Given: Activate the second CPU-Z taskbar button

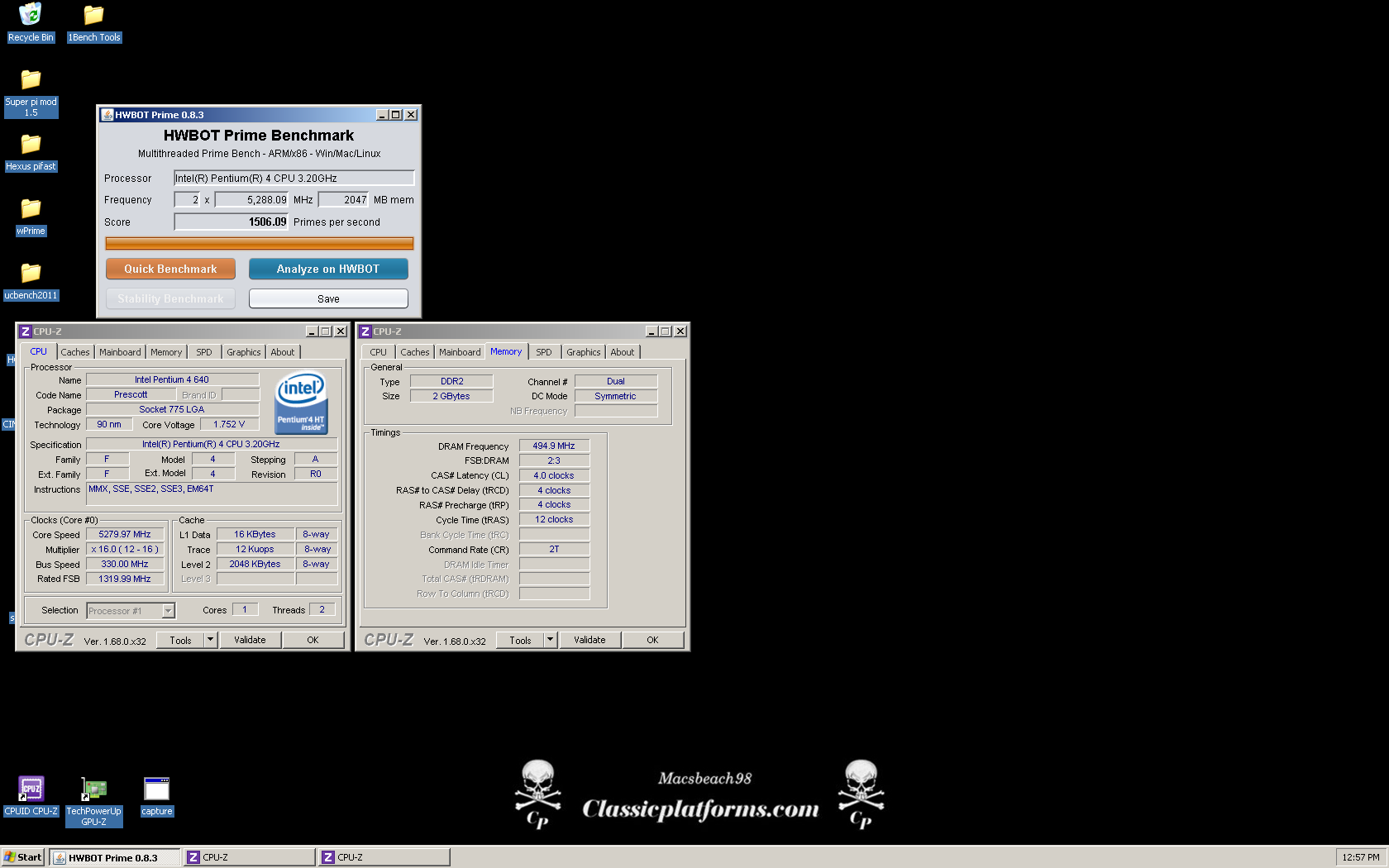Looking at the screenshot, I should point(384,857).
